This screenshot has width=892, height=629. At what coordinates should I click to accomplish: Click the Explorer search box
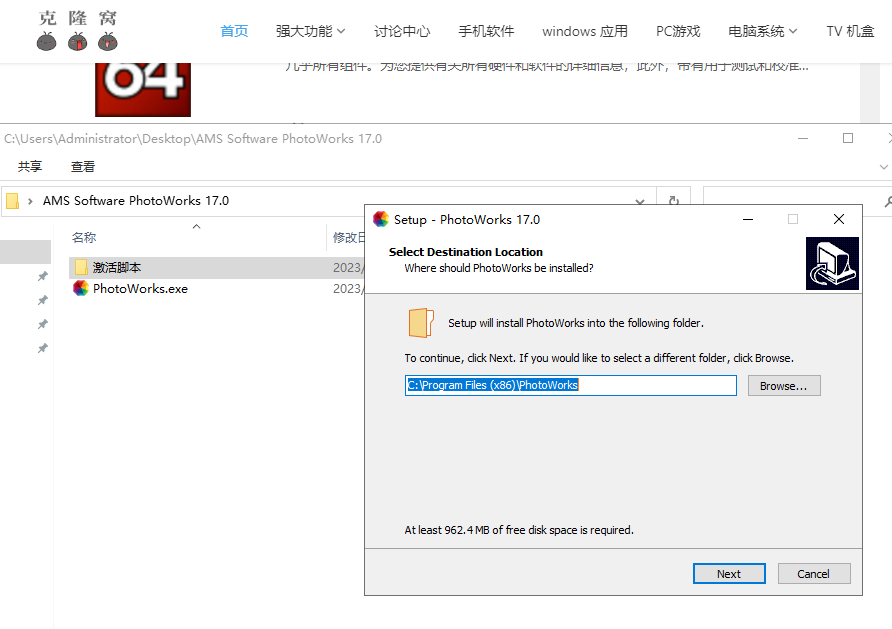coord(796,201)
